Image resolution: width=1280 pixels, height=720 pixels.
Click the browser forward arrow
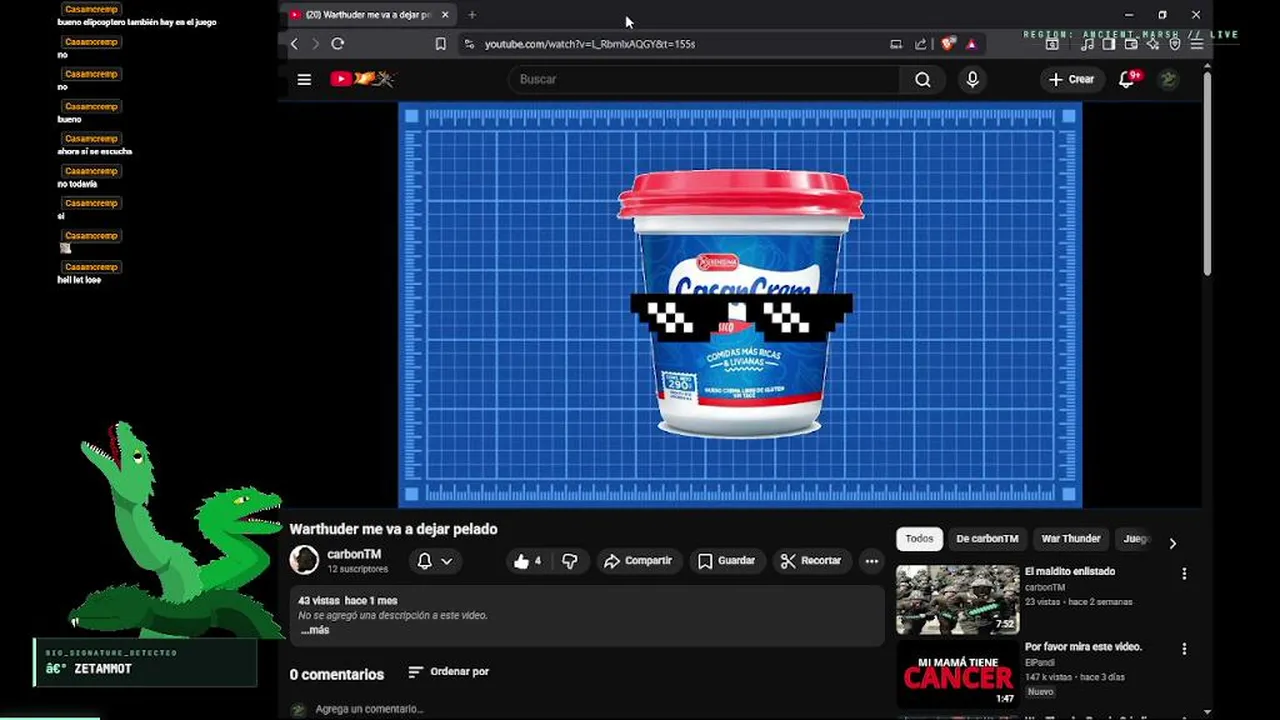pos(315,44)
